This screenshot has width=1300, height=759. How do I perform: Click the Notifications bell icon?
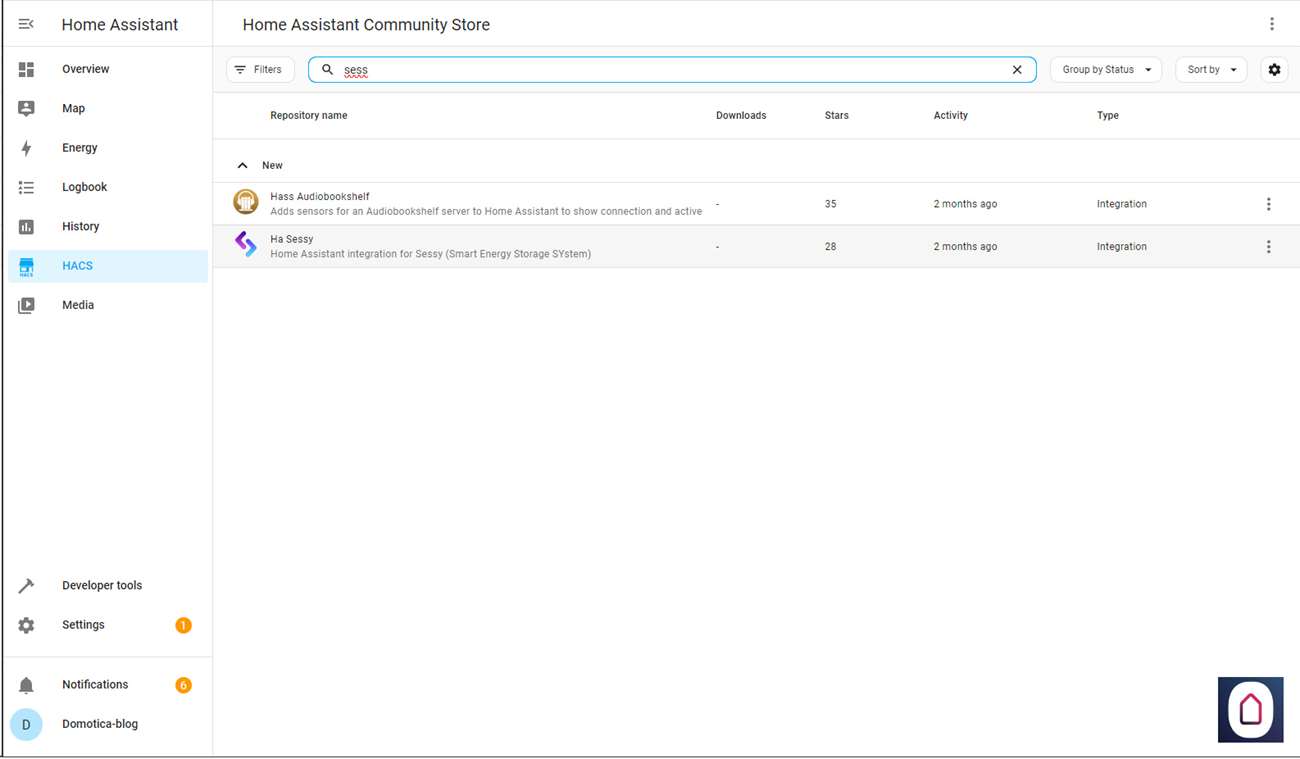[27, 685]
